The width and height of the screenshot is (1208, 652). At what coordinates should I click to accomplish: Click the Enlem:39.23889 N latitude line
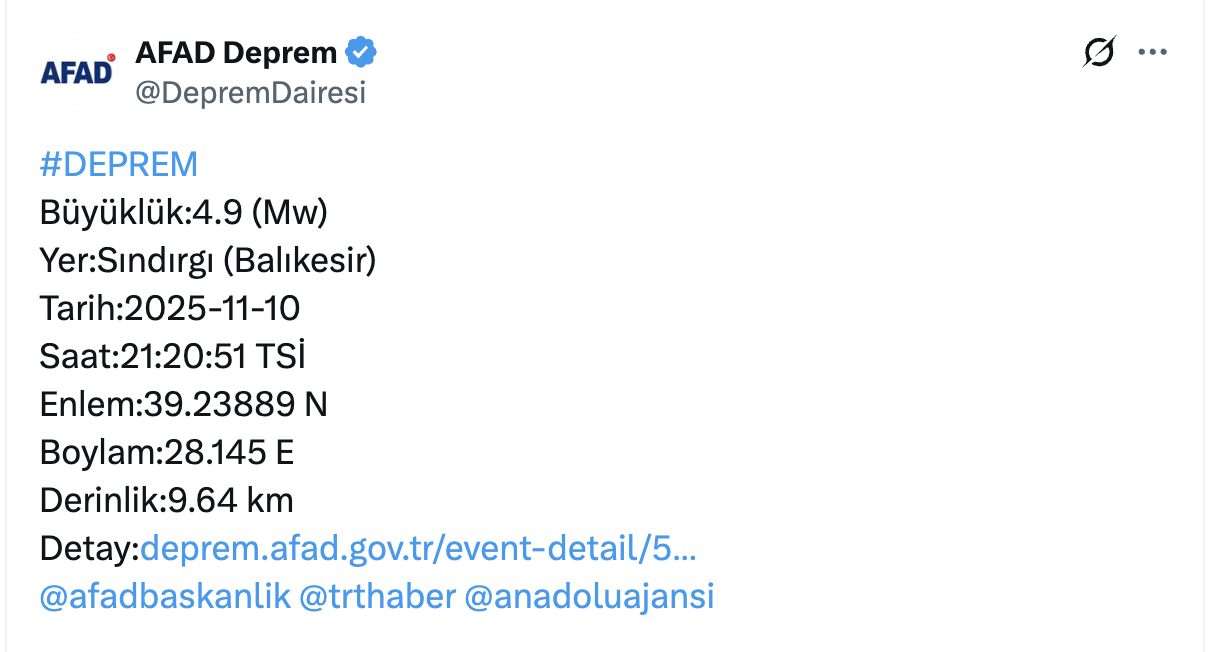[184, 404]
